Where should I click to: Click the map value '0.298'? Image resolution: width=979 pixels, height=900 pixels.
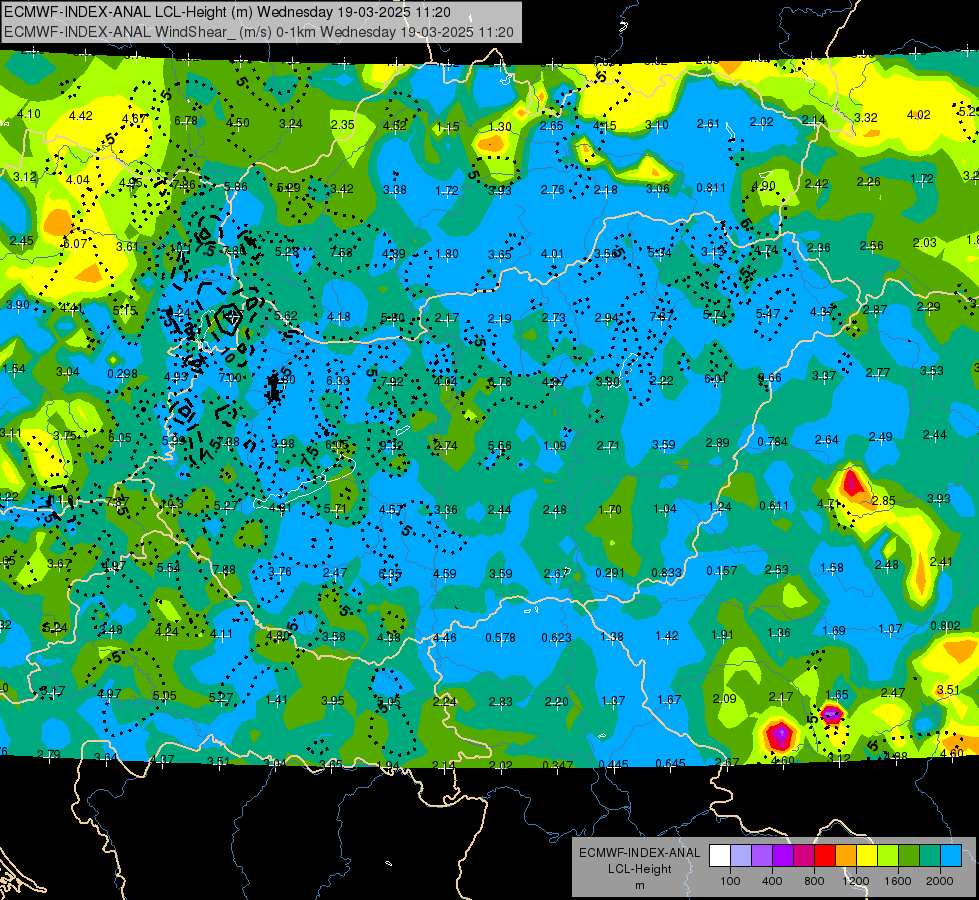coord(122,373)
